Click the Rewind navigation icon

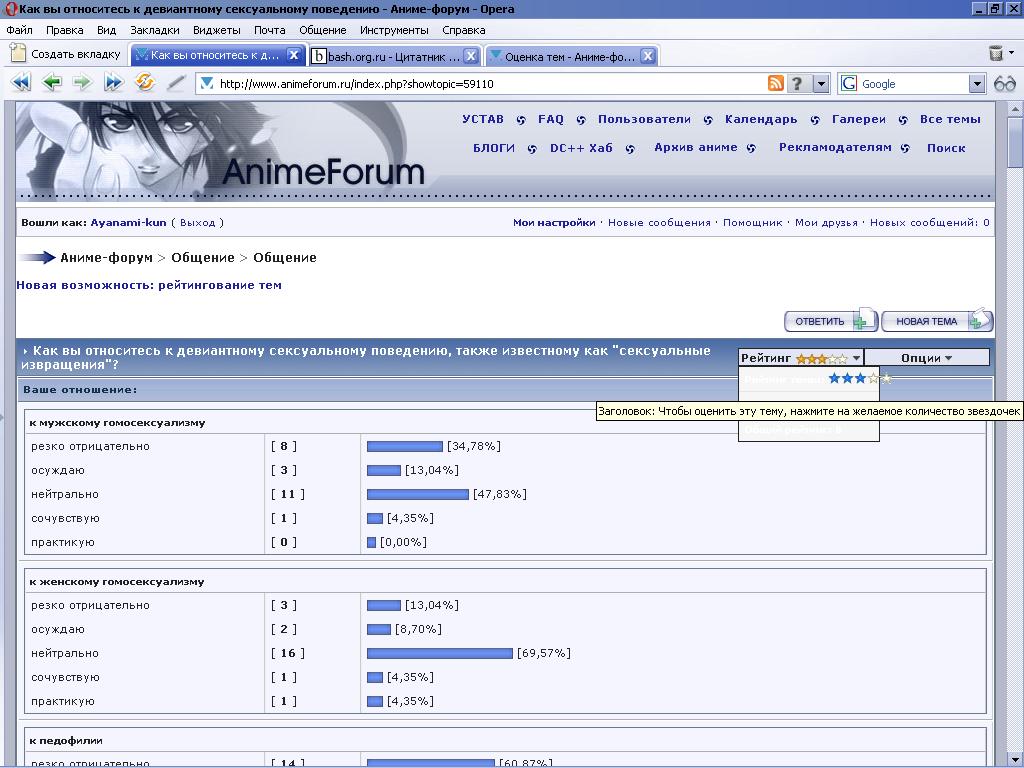click(x=21, y=83)
